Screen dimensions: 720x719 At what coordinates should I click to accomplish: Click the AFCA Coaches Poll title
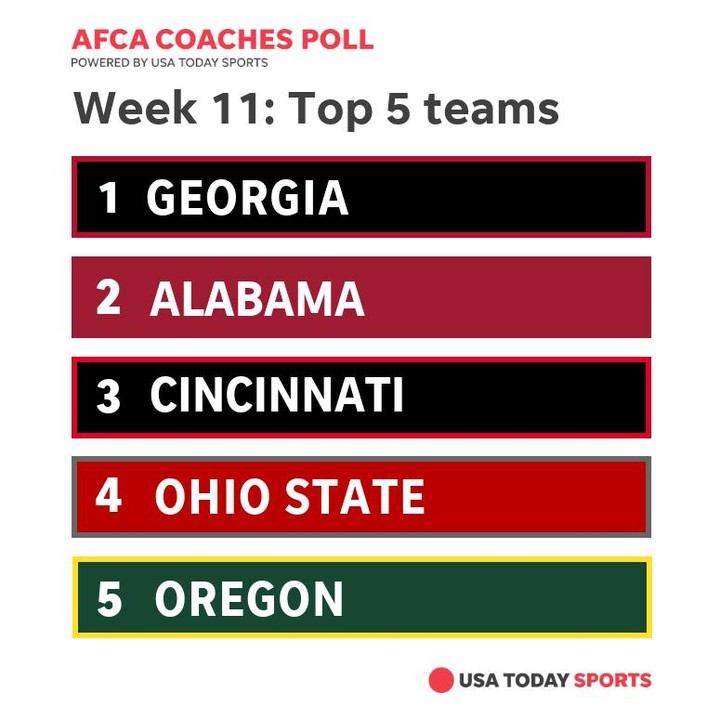point(222,40)
